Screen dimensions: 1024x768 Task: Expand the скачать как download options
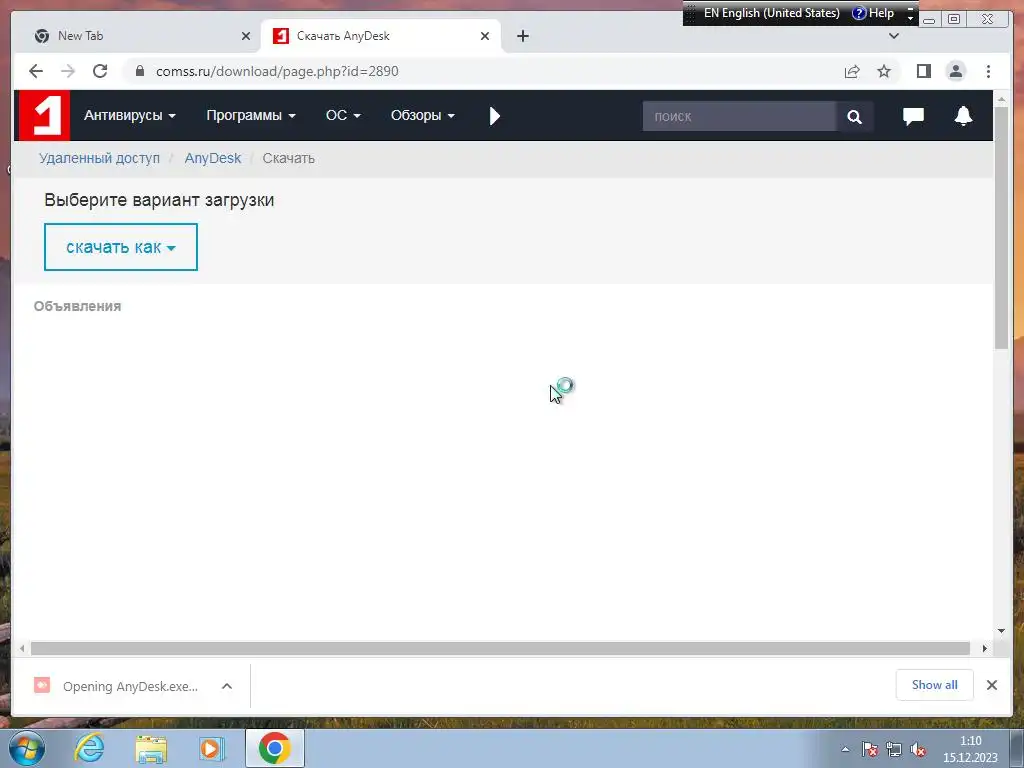coord(121,247)
